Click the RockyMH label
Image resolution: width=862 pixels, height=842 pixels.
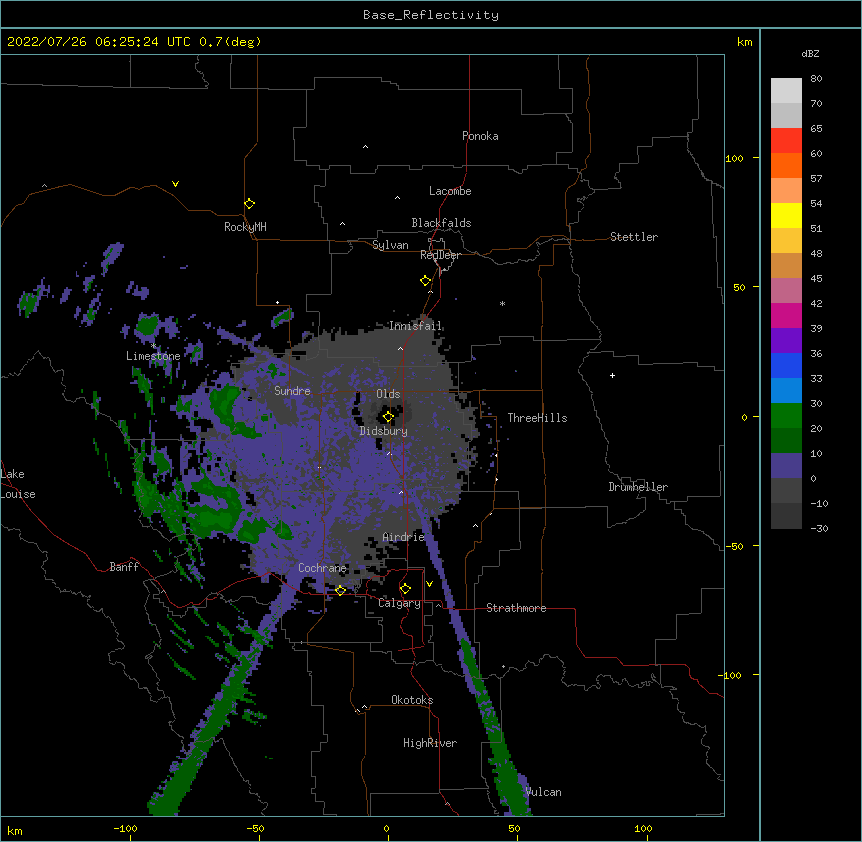click(x=245, y=227)
